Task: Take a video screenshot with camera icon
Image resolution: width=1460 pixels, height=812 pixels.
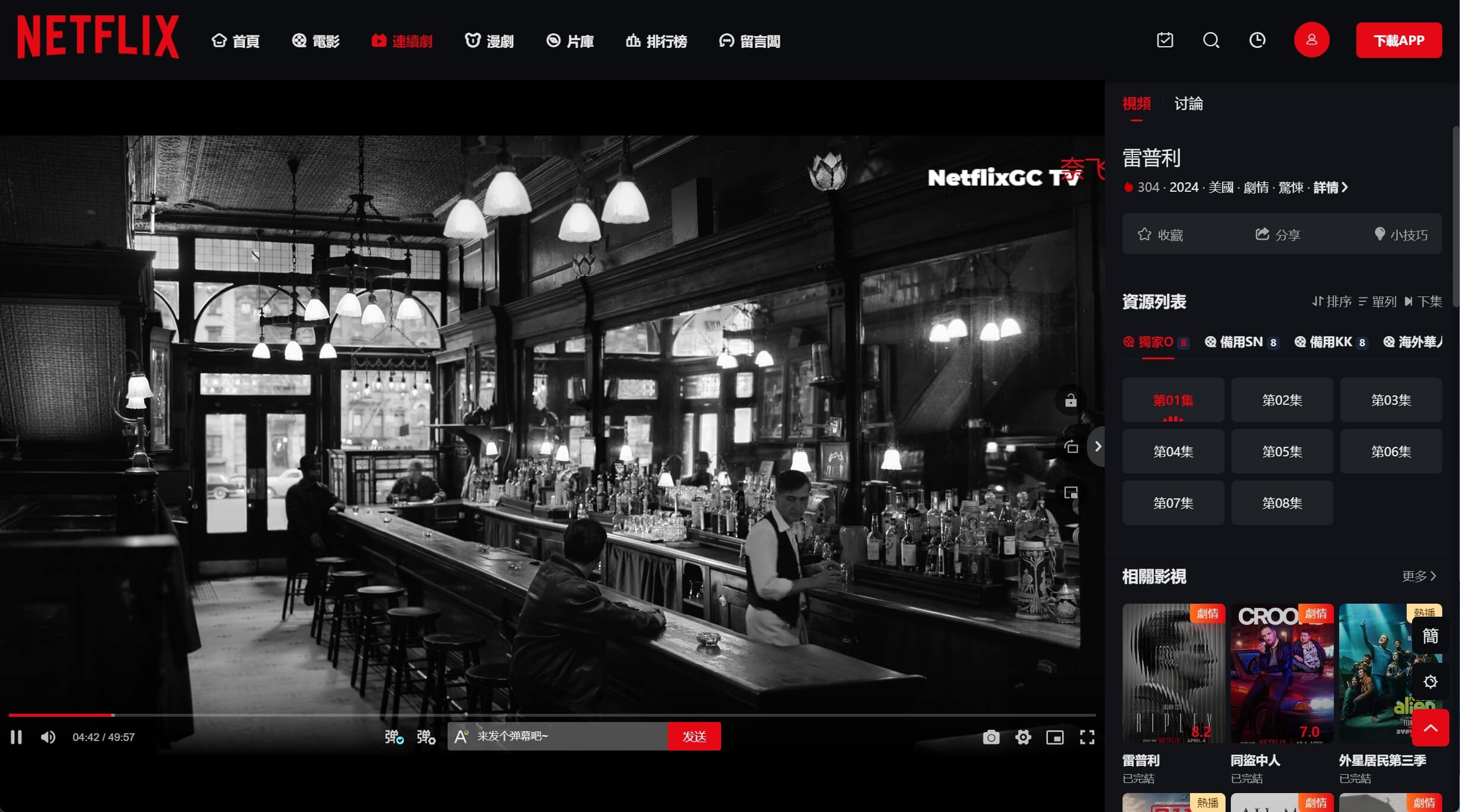Action: click(x=991, y=737)
